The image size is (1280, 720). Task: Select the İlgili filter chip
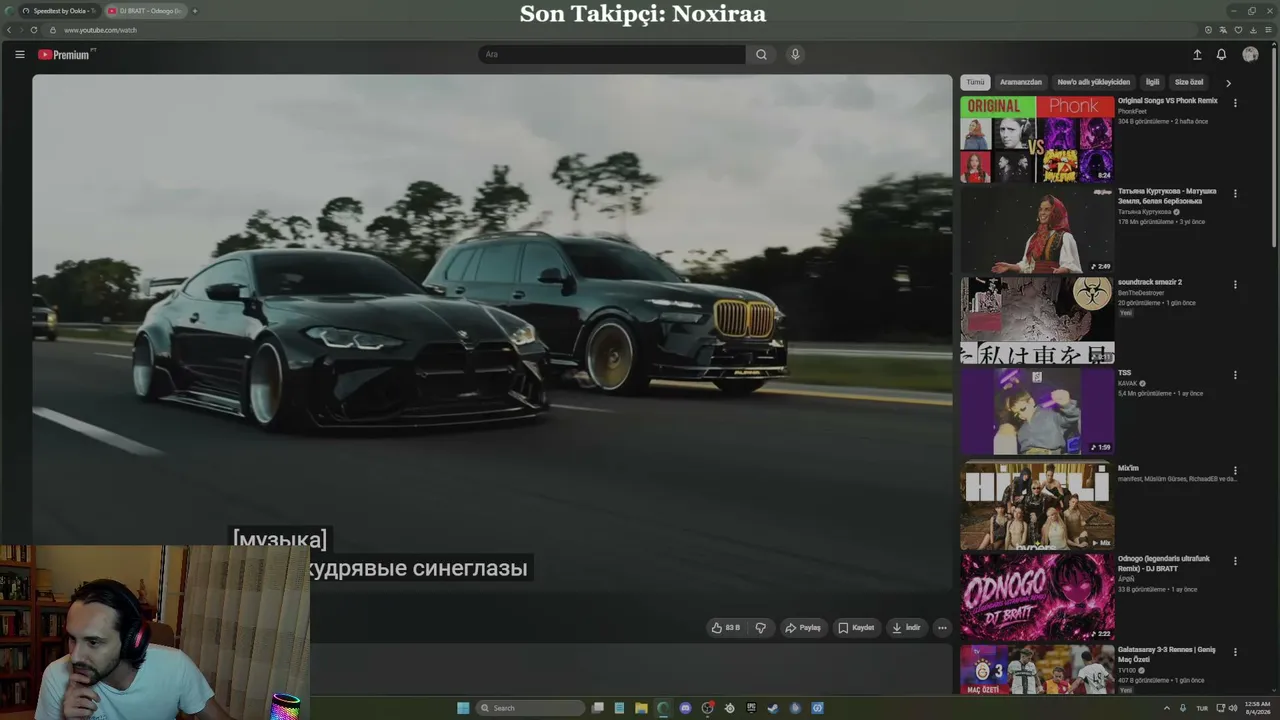(x=1153, y=82)
